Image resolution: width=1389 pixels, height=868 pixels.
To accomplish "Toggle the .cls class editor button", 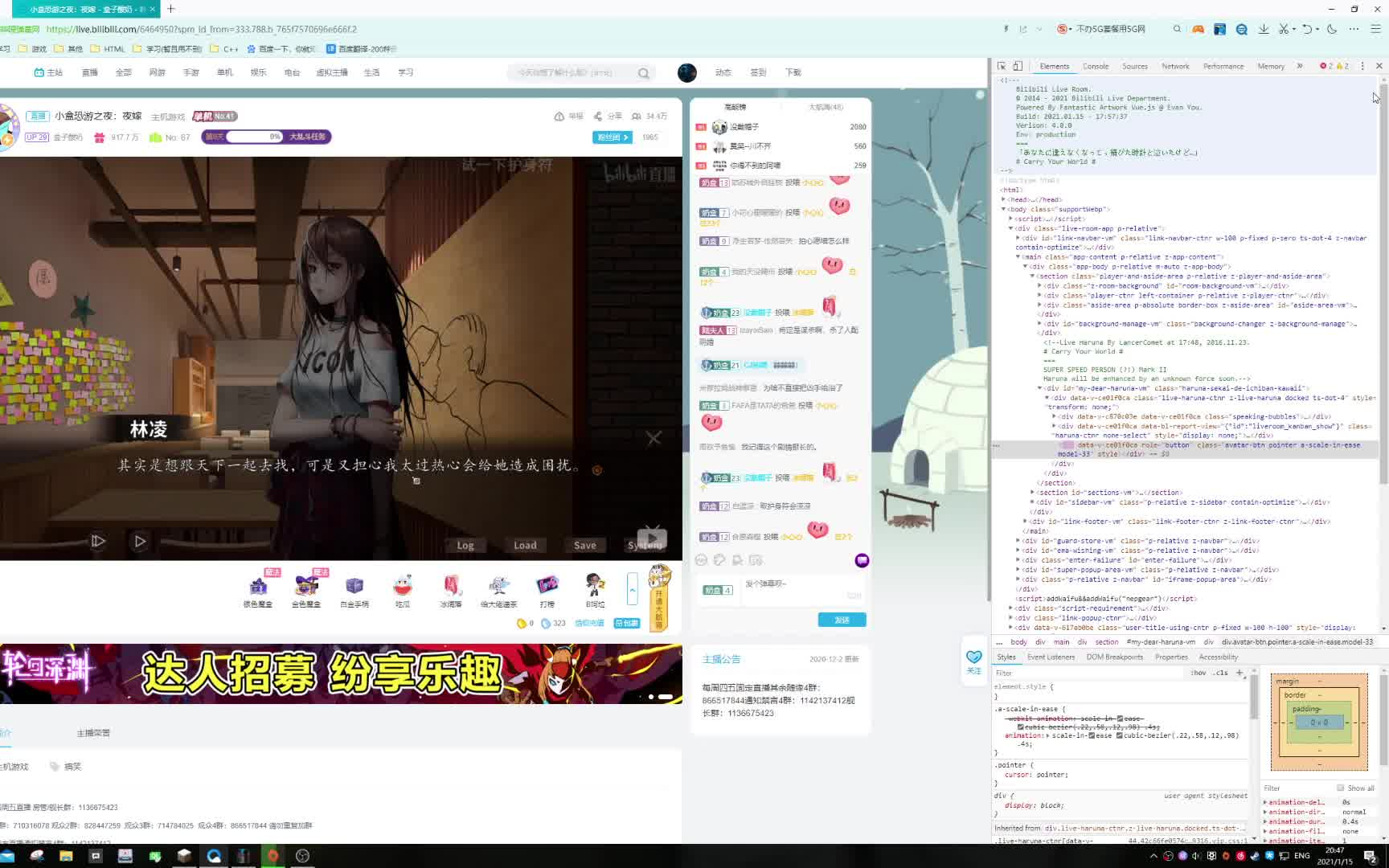I will coord(1222,673).
